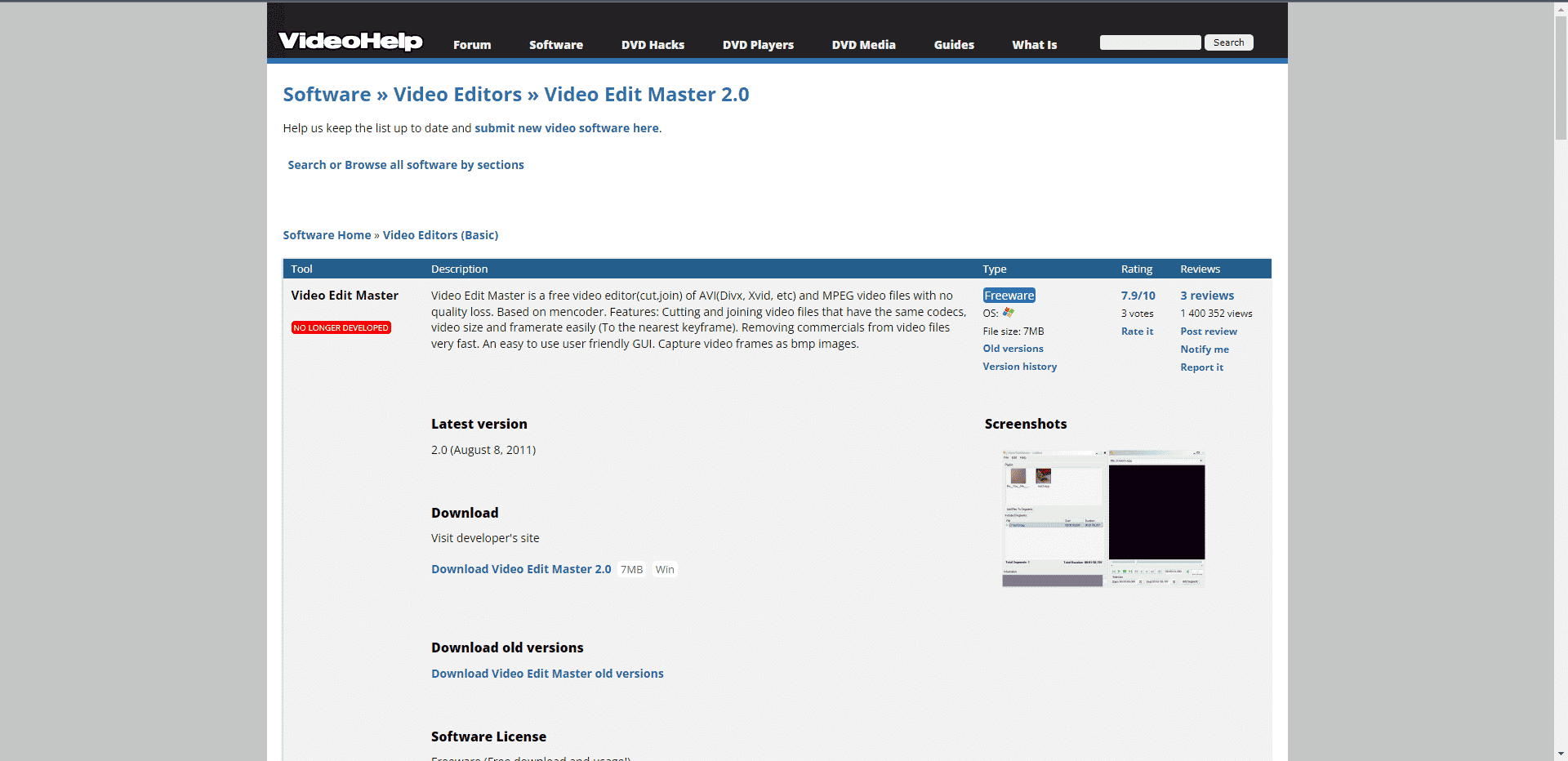The width and height of the screenshot is (1568, 761).
Task: Click the File size: 7MB text
Action: tap(1013, 332)
